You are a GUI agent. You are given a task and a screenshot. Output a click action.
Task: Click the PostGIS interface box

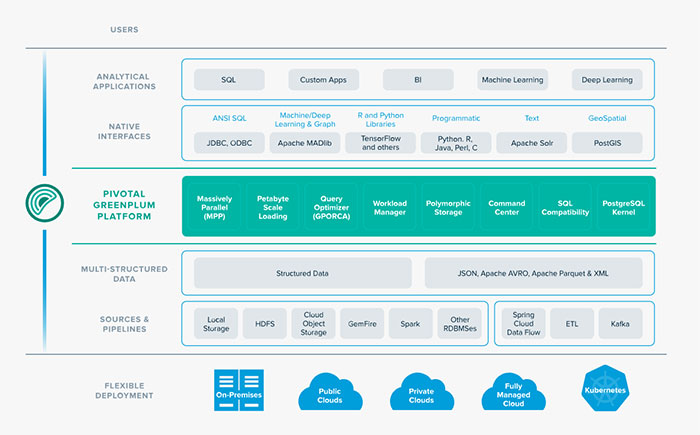coord(607,143)
